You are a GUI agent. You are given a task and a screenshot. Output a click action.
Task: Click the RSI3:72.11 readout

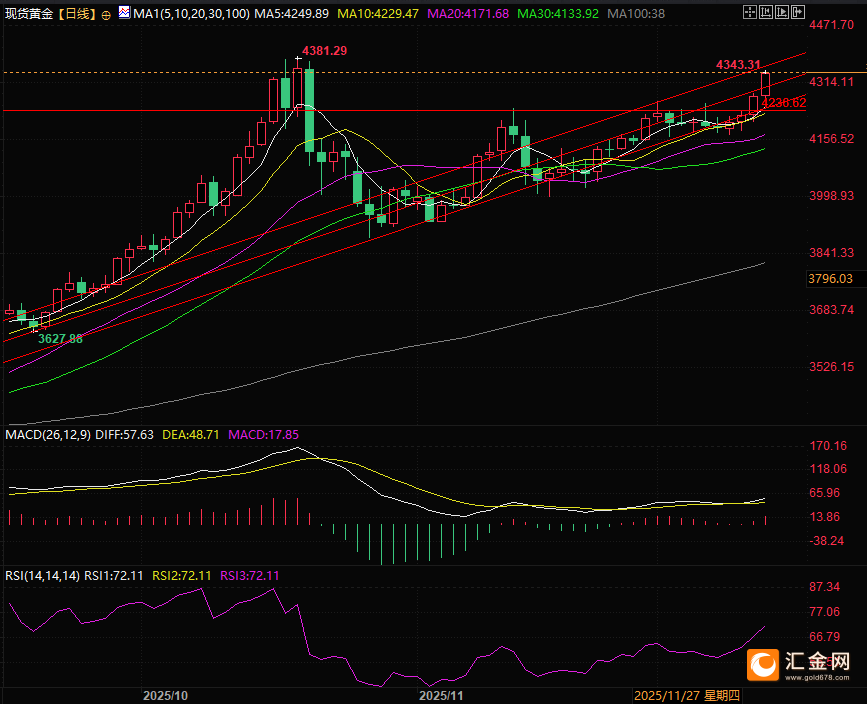(x=250, y=576)
